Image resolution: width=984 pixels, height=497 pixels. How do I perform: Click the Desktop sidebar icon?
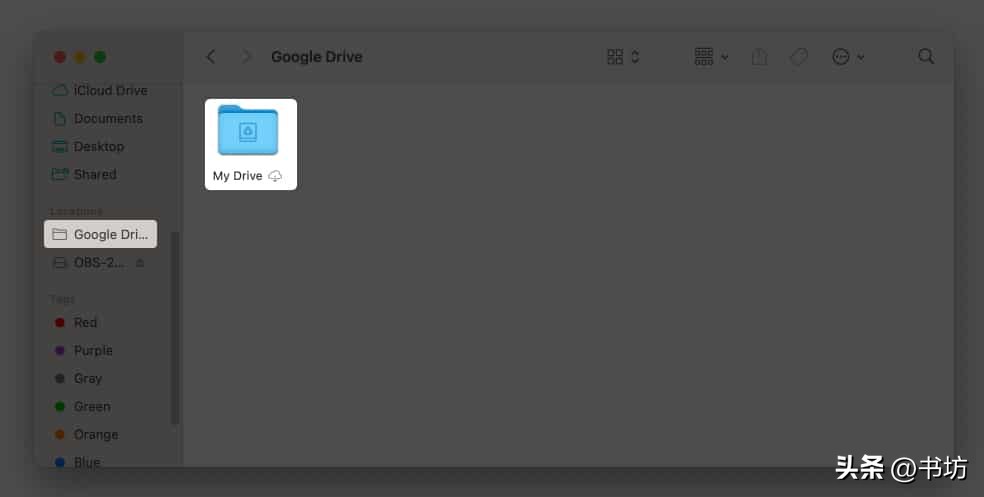[x=60, y=146]
